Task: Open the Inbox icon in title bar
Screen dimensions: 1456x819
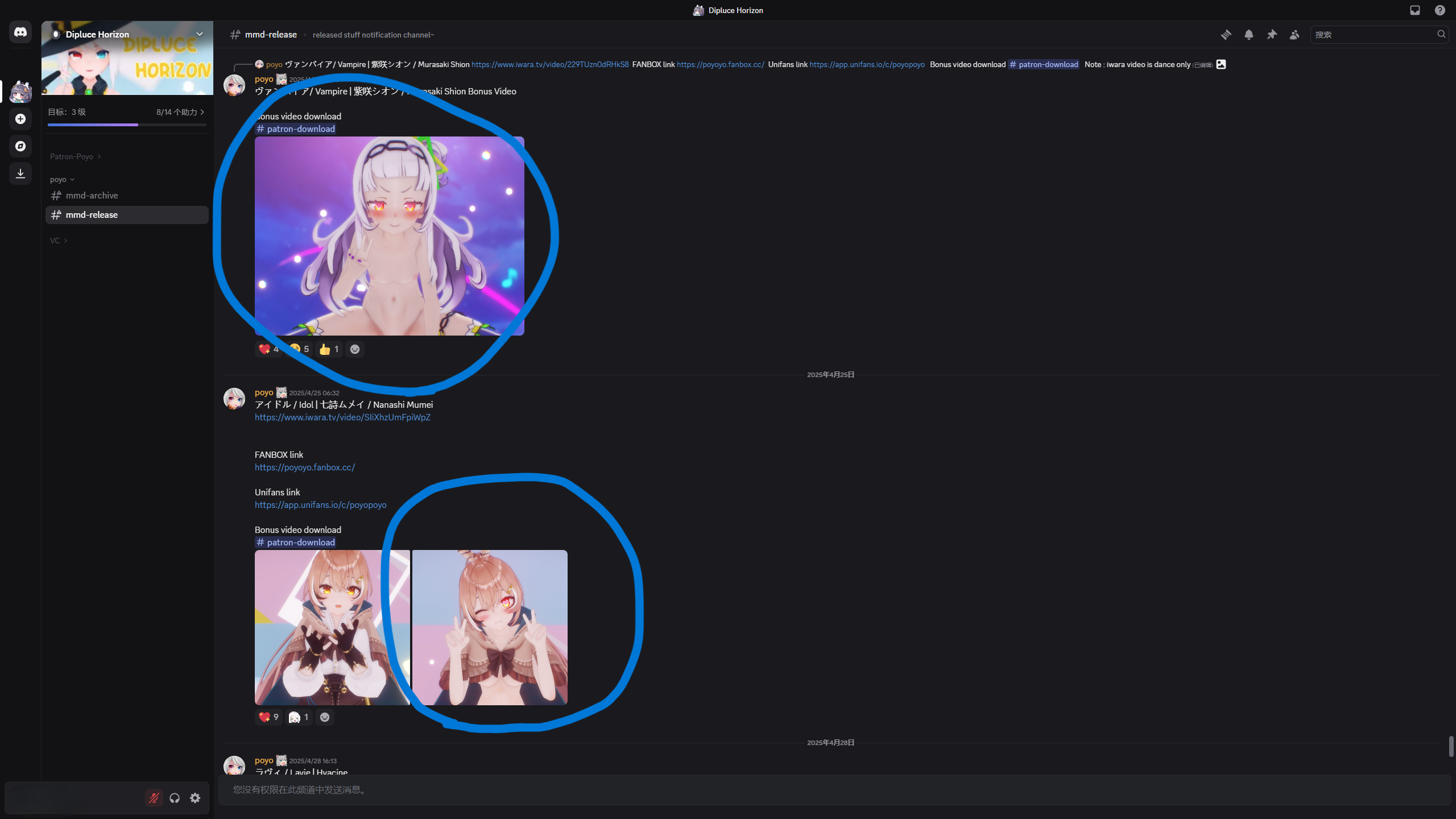Action: pos(1415,10)
